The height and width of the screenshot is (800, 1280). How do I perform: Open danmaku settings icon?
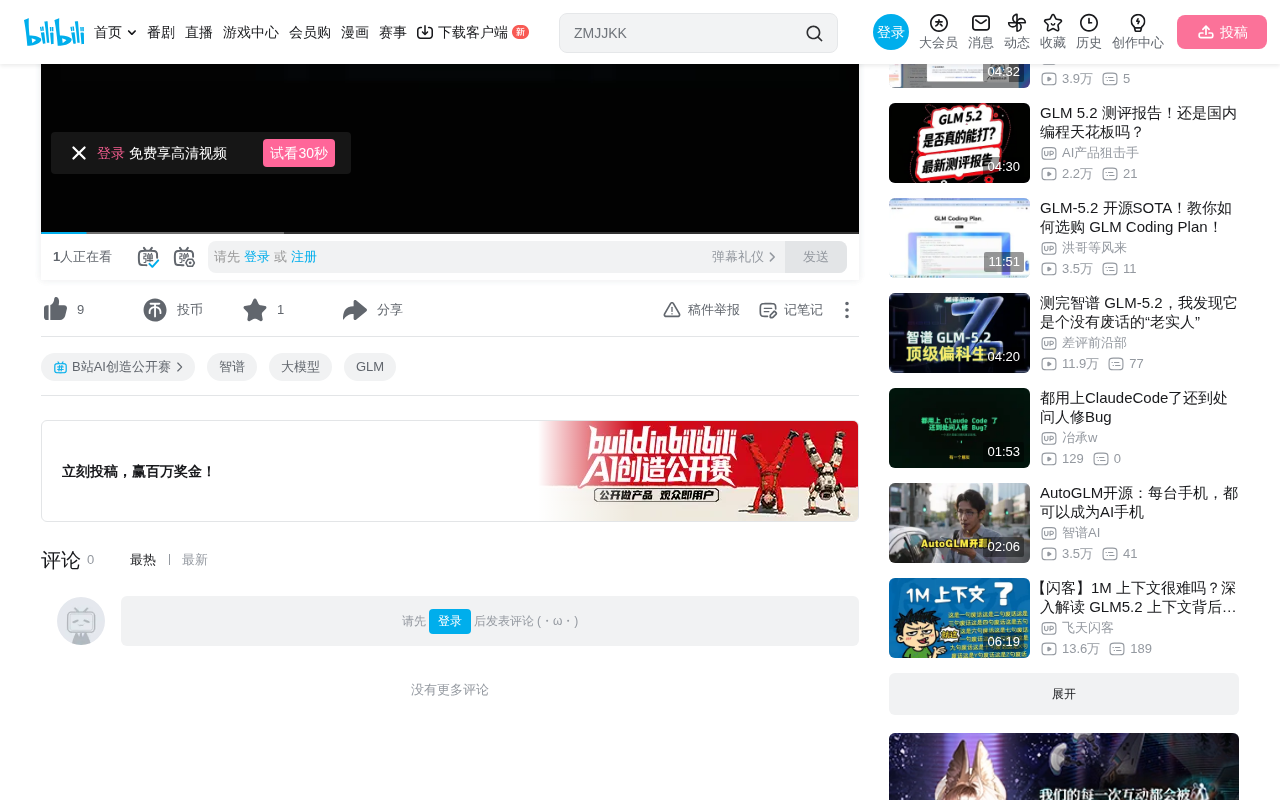[x=184, y=257]
